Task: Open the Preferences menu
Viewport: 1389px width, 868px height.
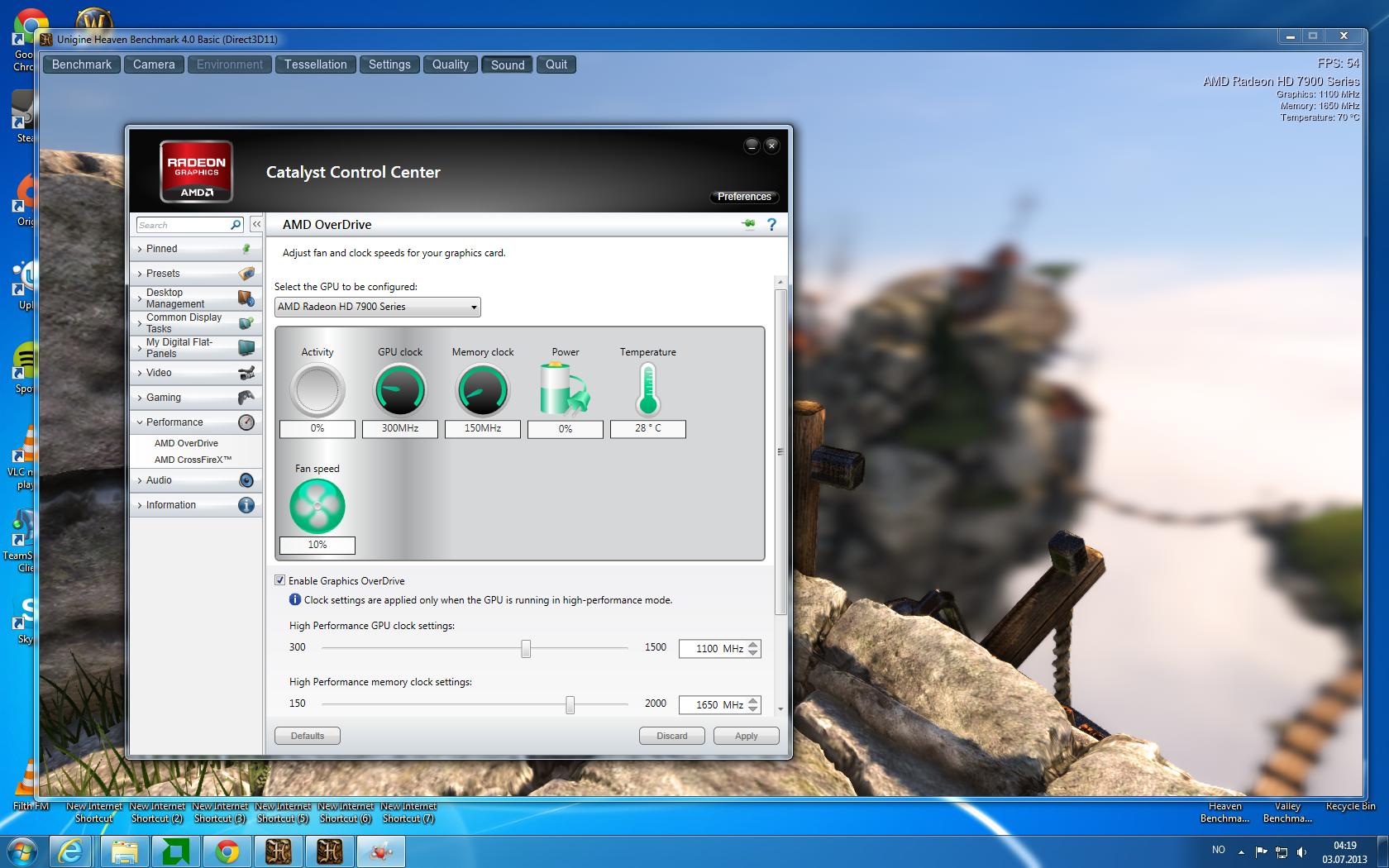Action: click(x=744, y=197)
